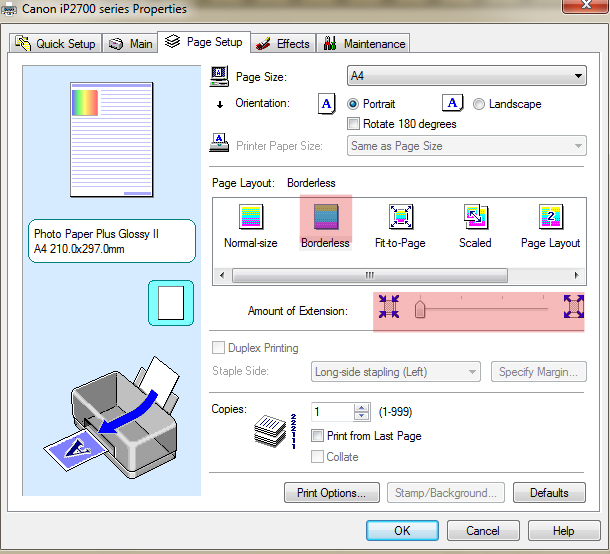Enable Print from Last Page
Screen dimensions: 610x554
tap(317, 435)
